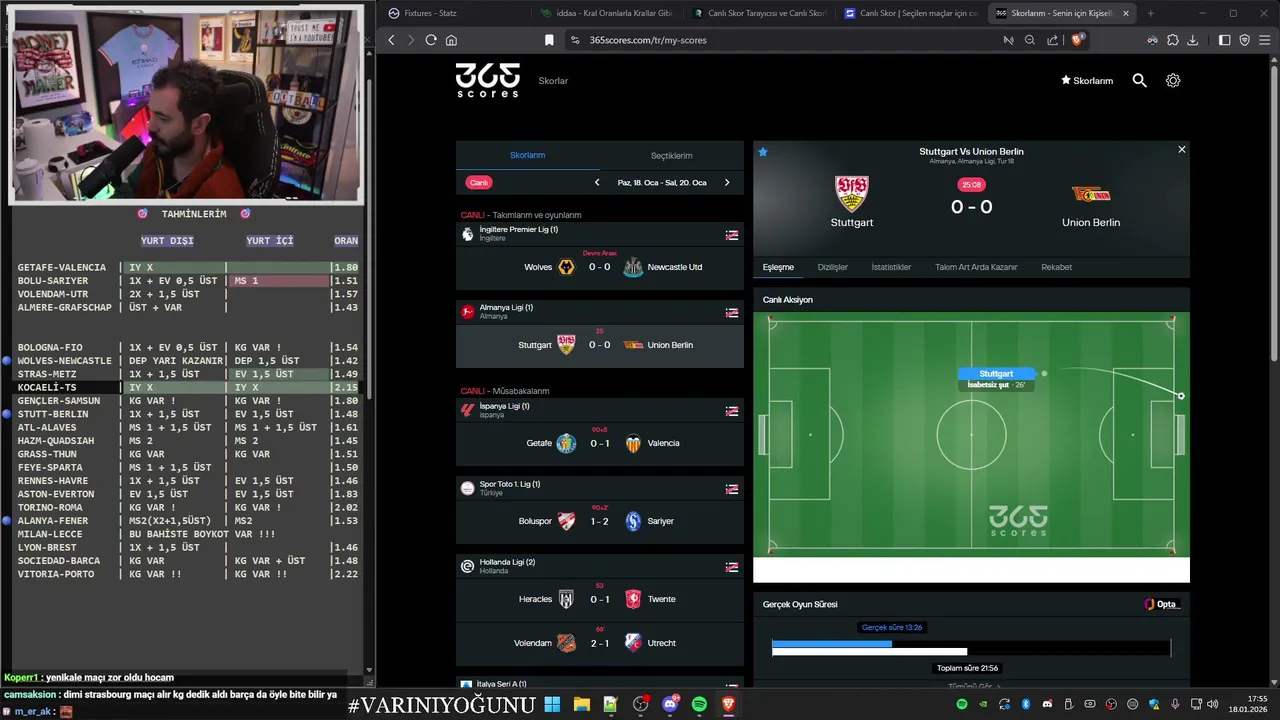Open the Getafe vs Valencia match

600,443
